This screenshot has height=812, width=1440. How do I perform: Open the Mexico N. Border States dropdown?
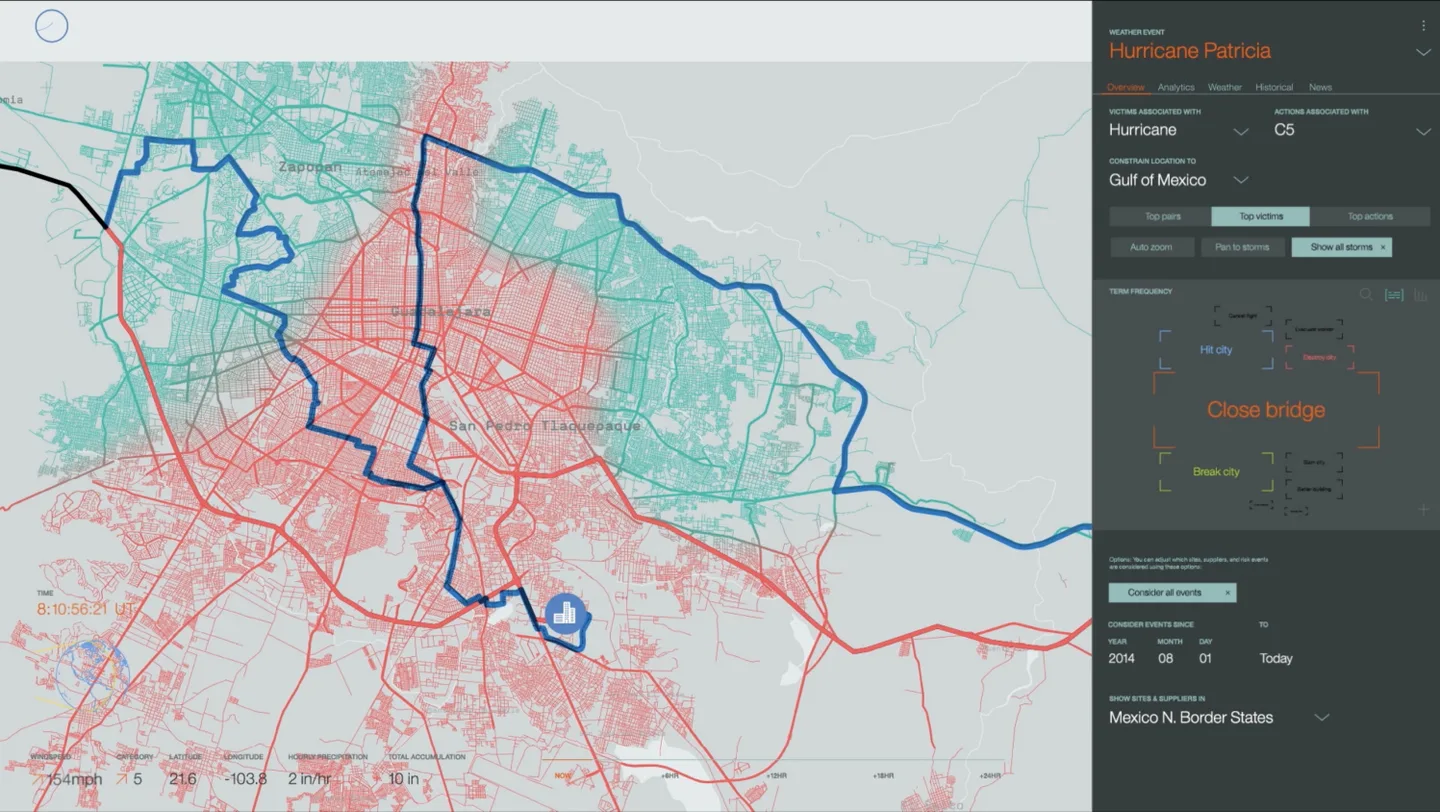pyautogui.click(x=1322, y=717)
